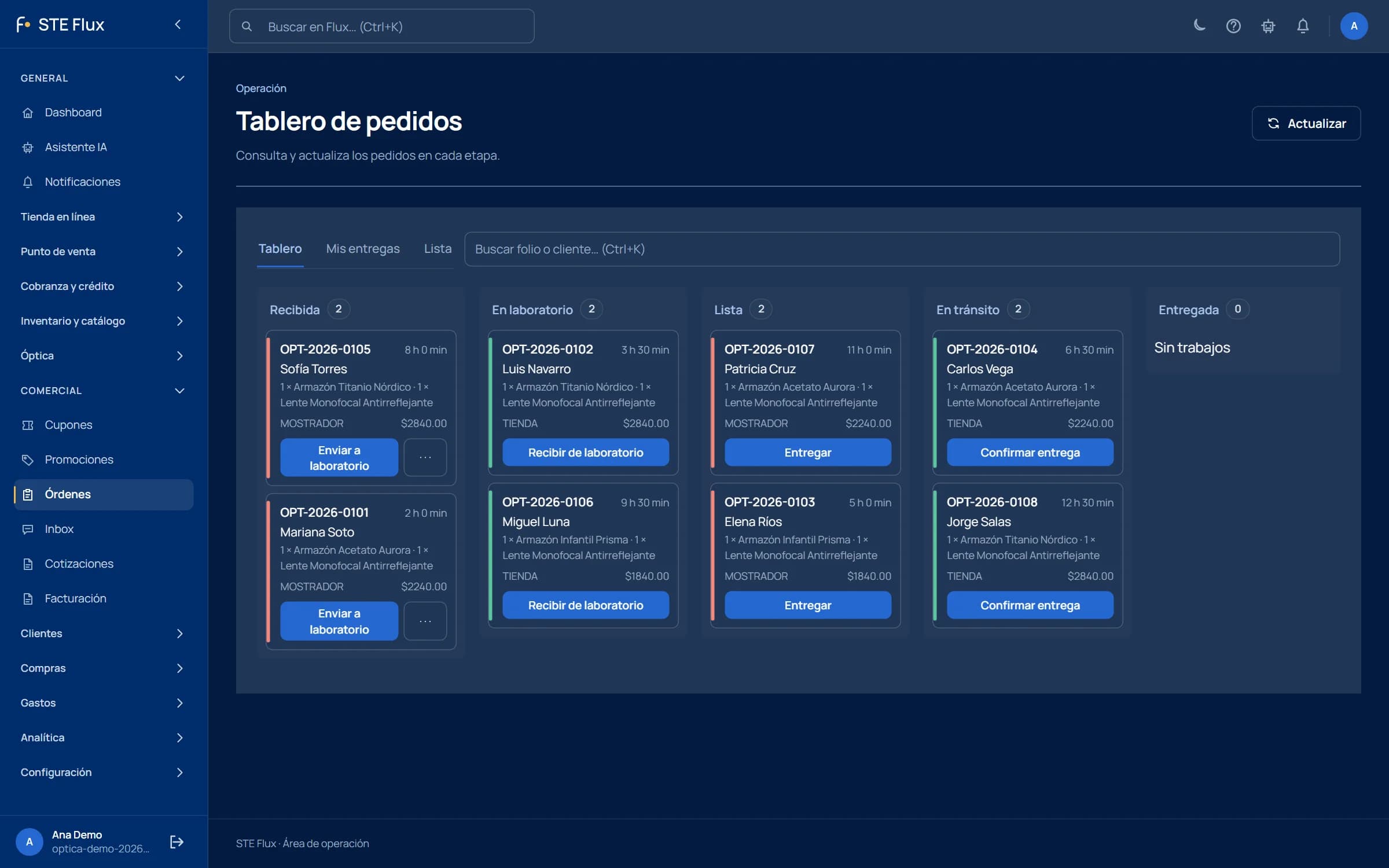Collapse the COMERCIAL section
Image resolution: width=1389 pixels, height=868 pixels.
point(104,391)
